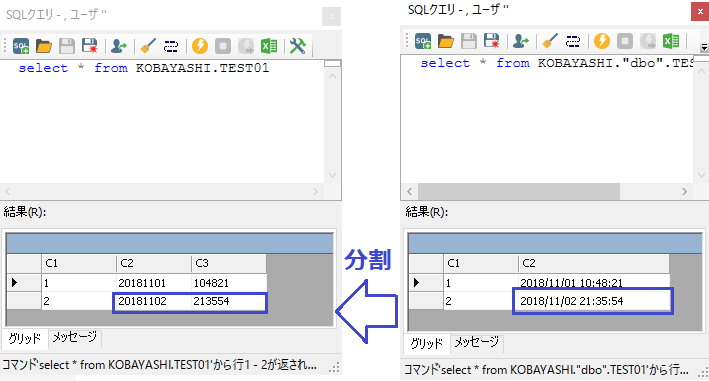
Task: Click the C2 column header in left grid
Action: coord(154,263)
